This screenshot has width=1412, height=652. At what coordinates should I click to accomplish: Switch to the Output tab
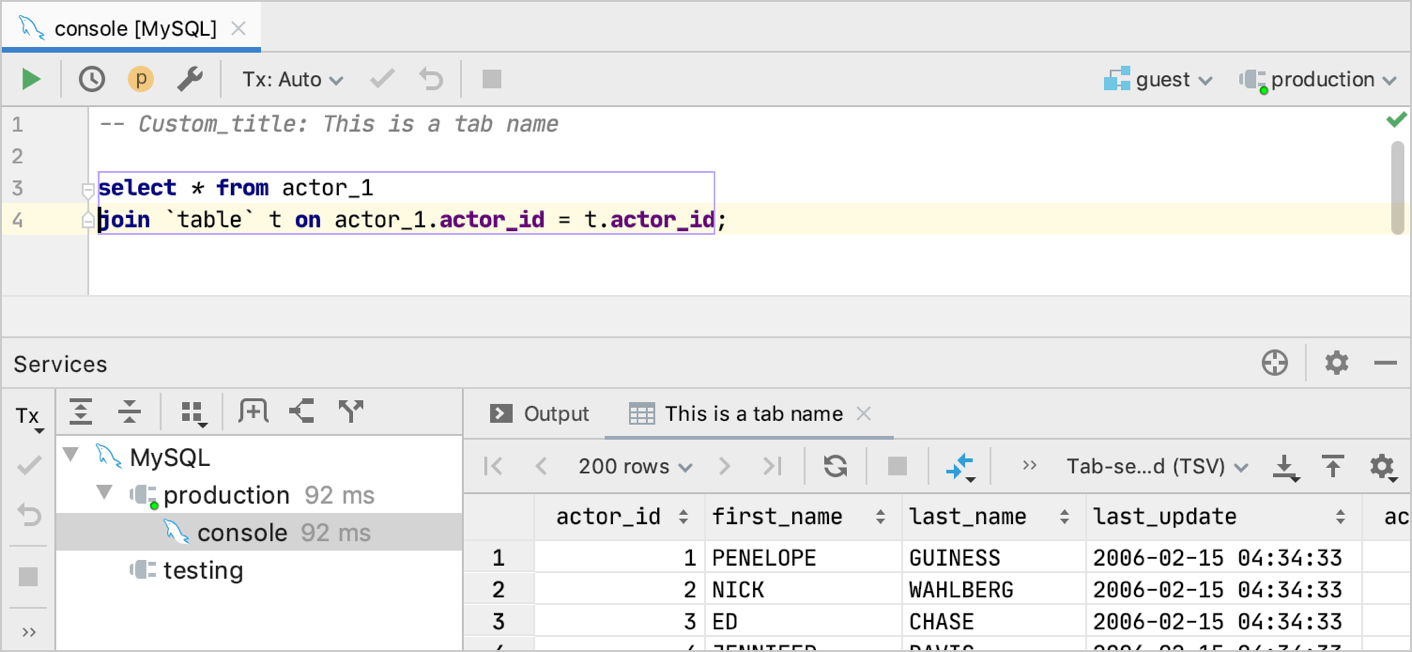[x=542, y=414]
